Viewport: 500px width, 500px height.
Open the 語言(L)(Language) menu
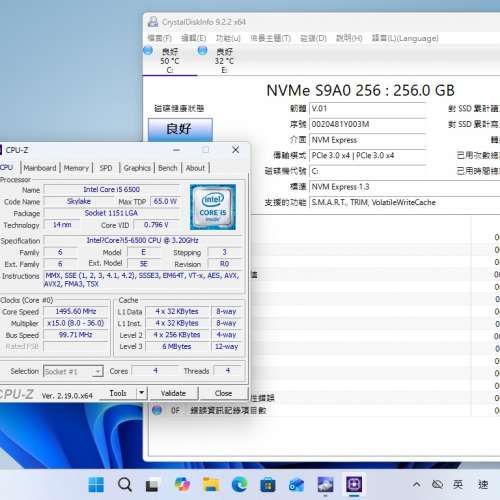[405, 38]
